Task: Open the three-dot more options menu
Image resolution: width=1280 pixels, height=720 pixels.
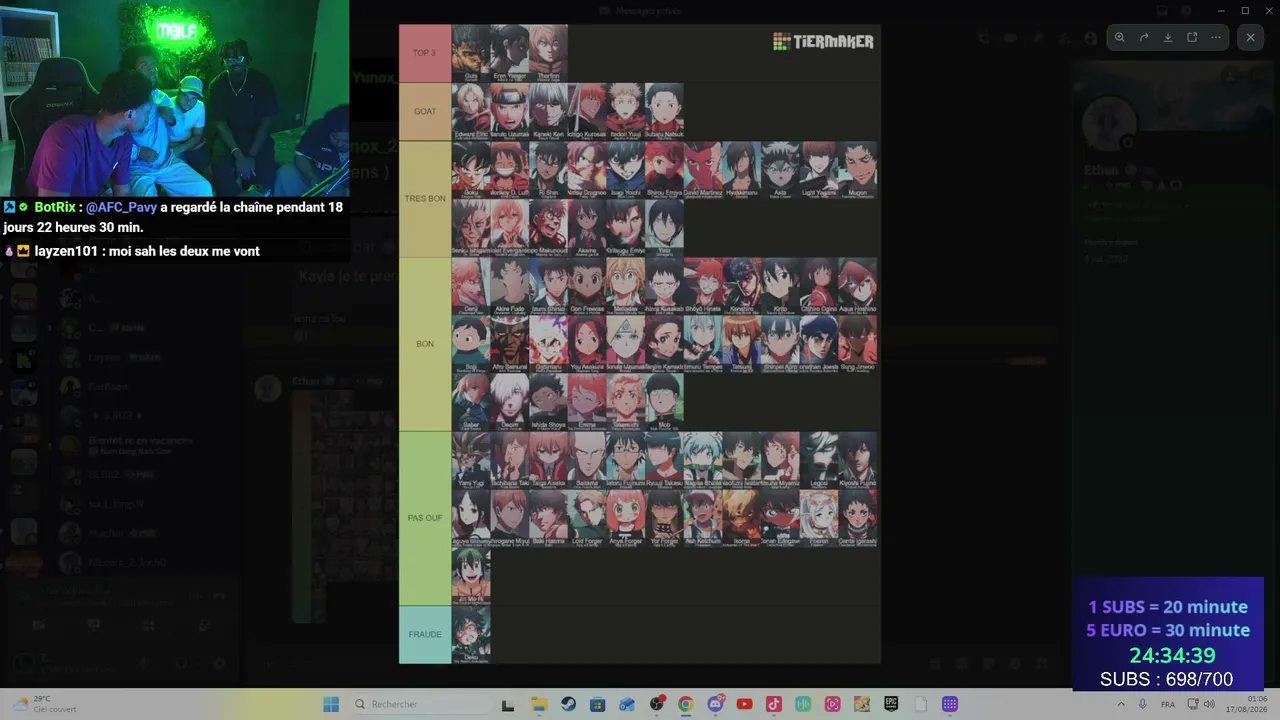Action: (x=1216, y=37)
